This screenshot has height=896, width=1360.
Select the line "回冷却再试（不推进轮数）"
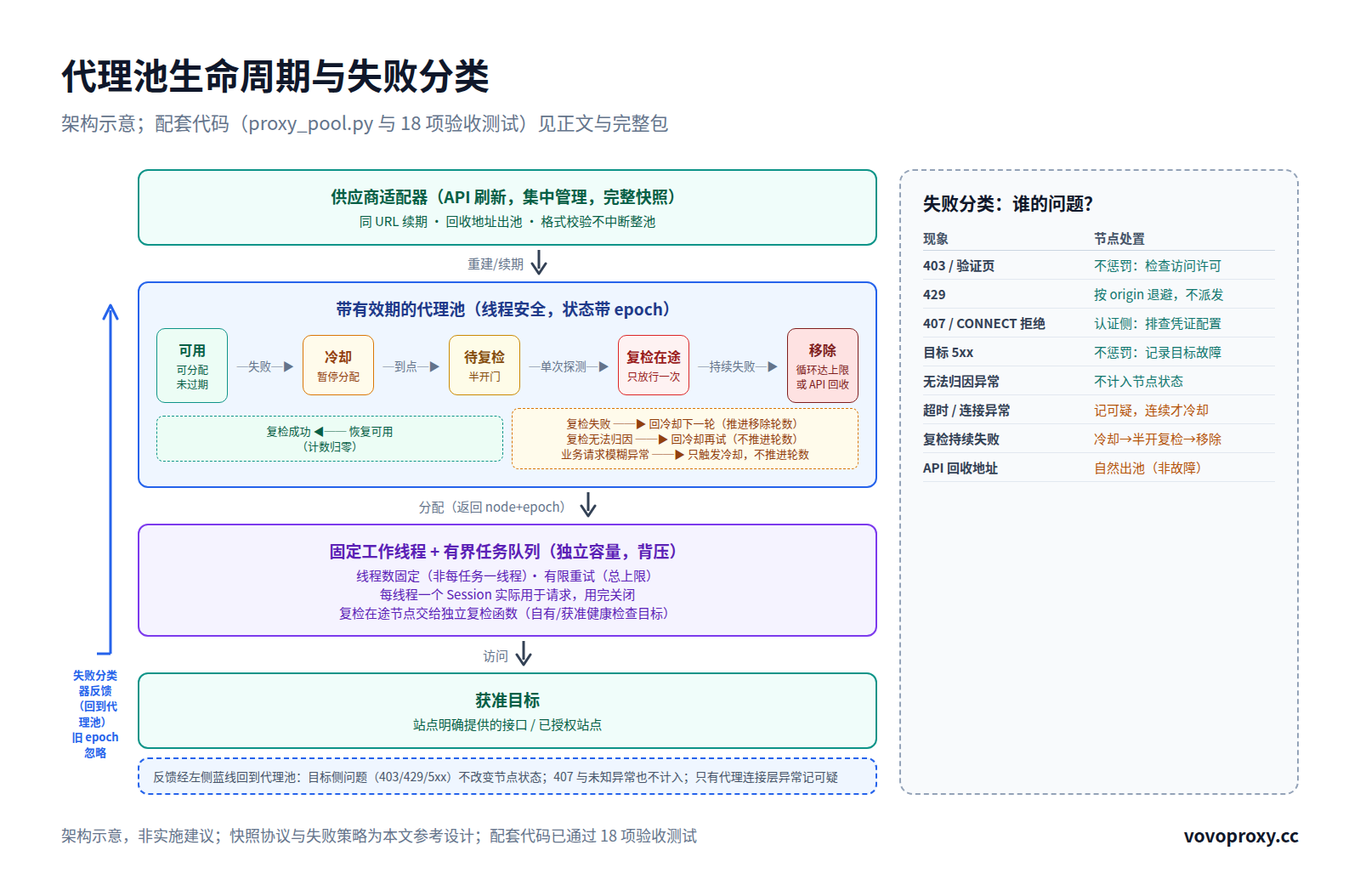pyautogui.click(x=734, y=439)
